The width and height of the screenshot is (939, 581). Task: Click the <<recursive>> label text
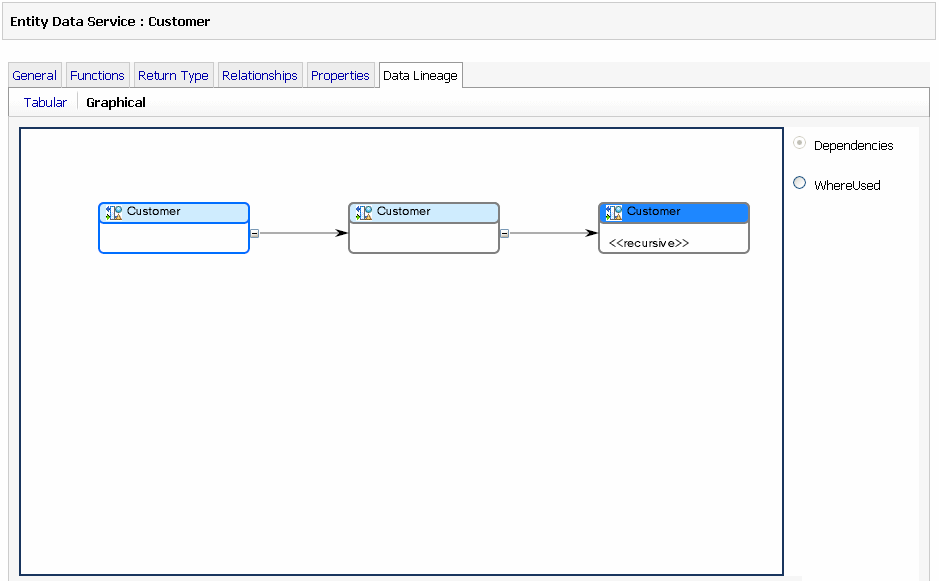coord(649,243)
